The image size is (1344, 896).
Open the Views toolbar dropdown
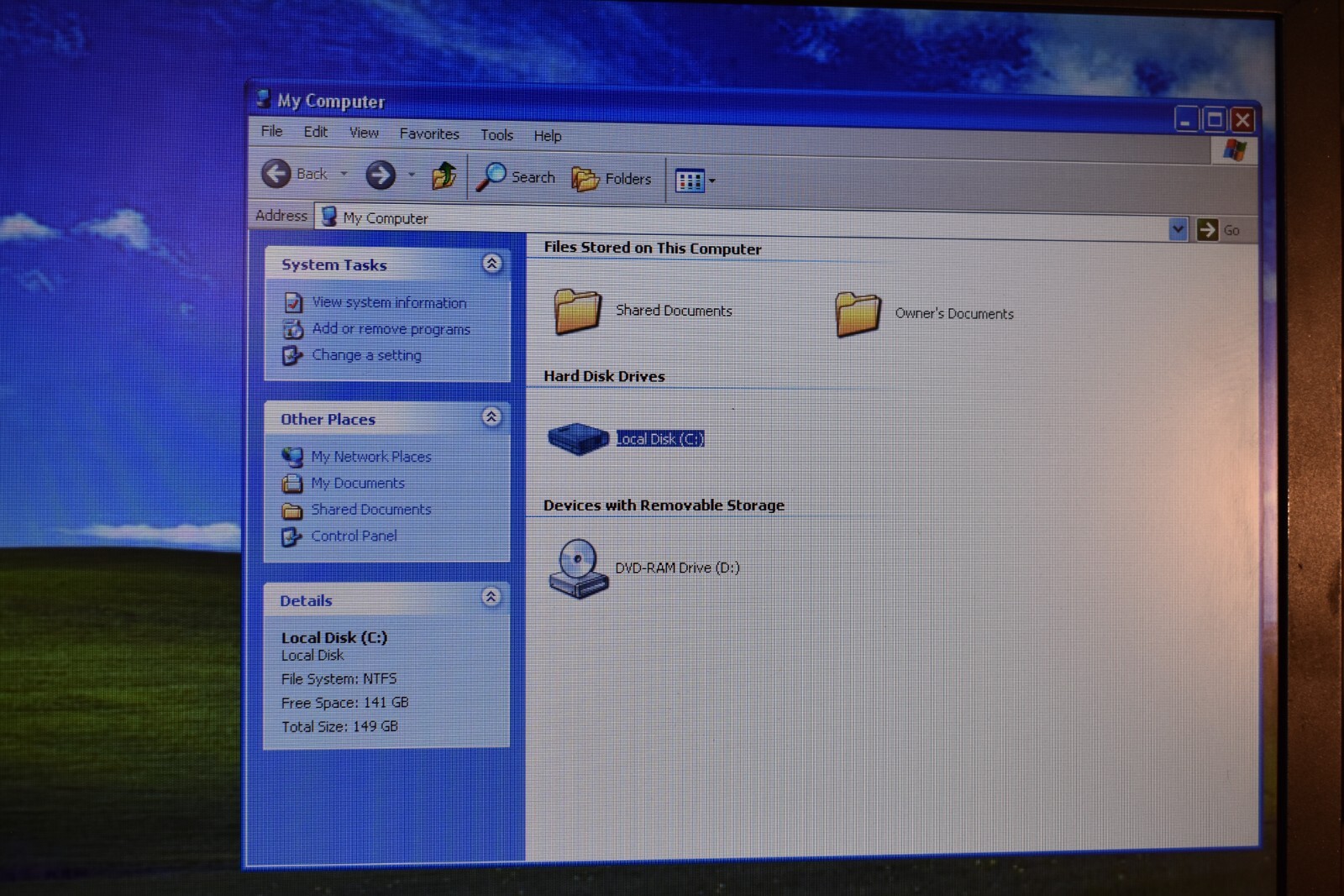click(x=696, y=181)
